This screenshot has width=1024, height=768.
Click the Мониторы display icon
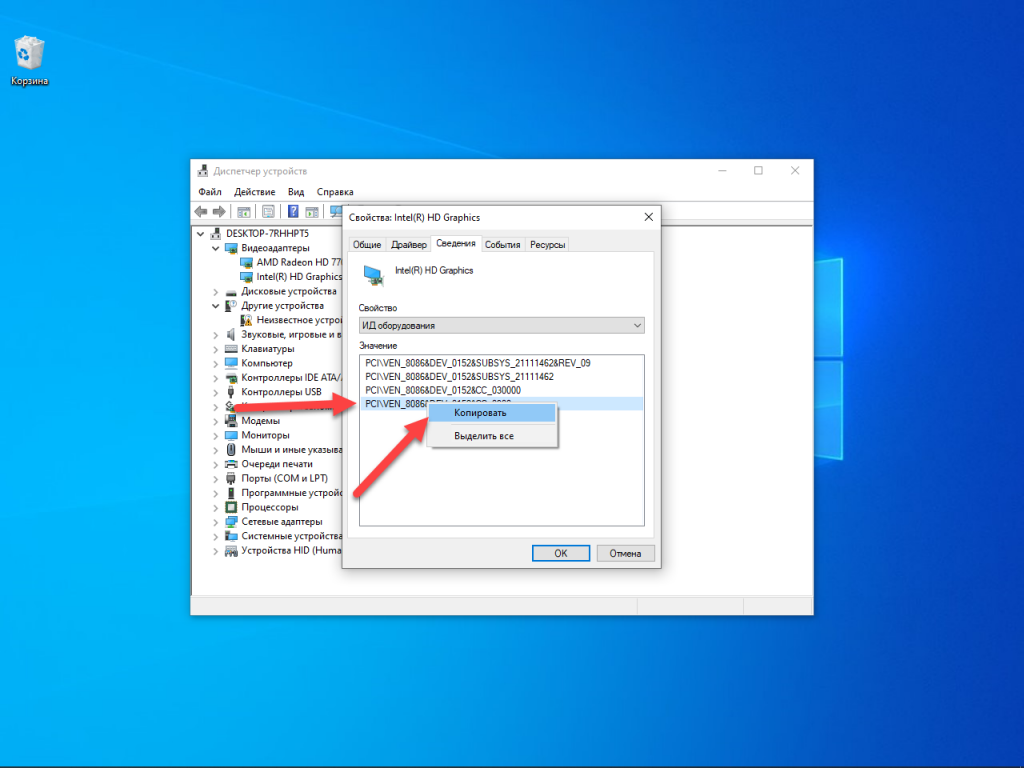pos(231,435)
